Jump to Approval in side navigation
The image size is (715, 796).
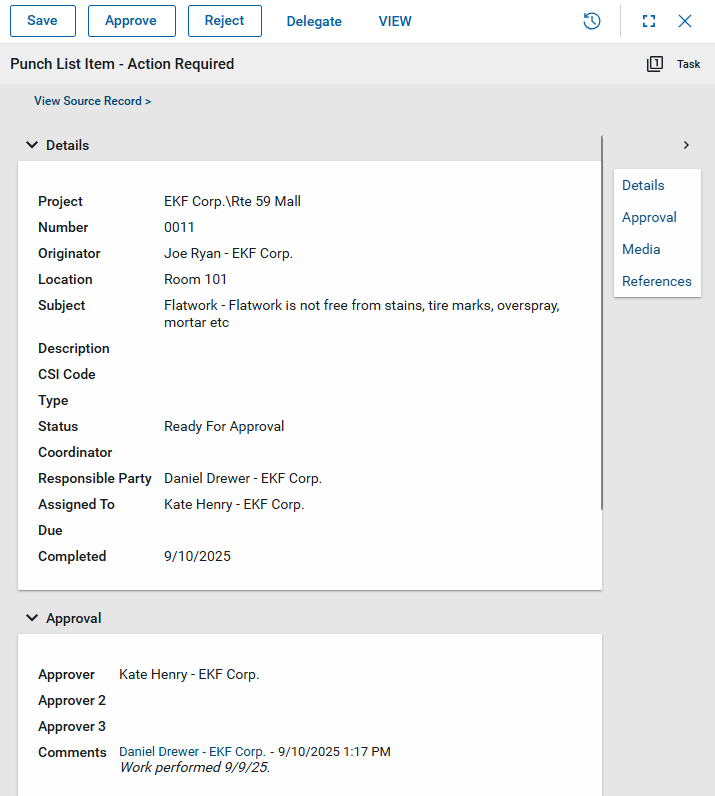(649, 217)
